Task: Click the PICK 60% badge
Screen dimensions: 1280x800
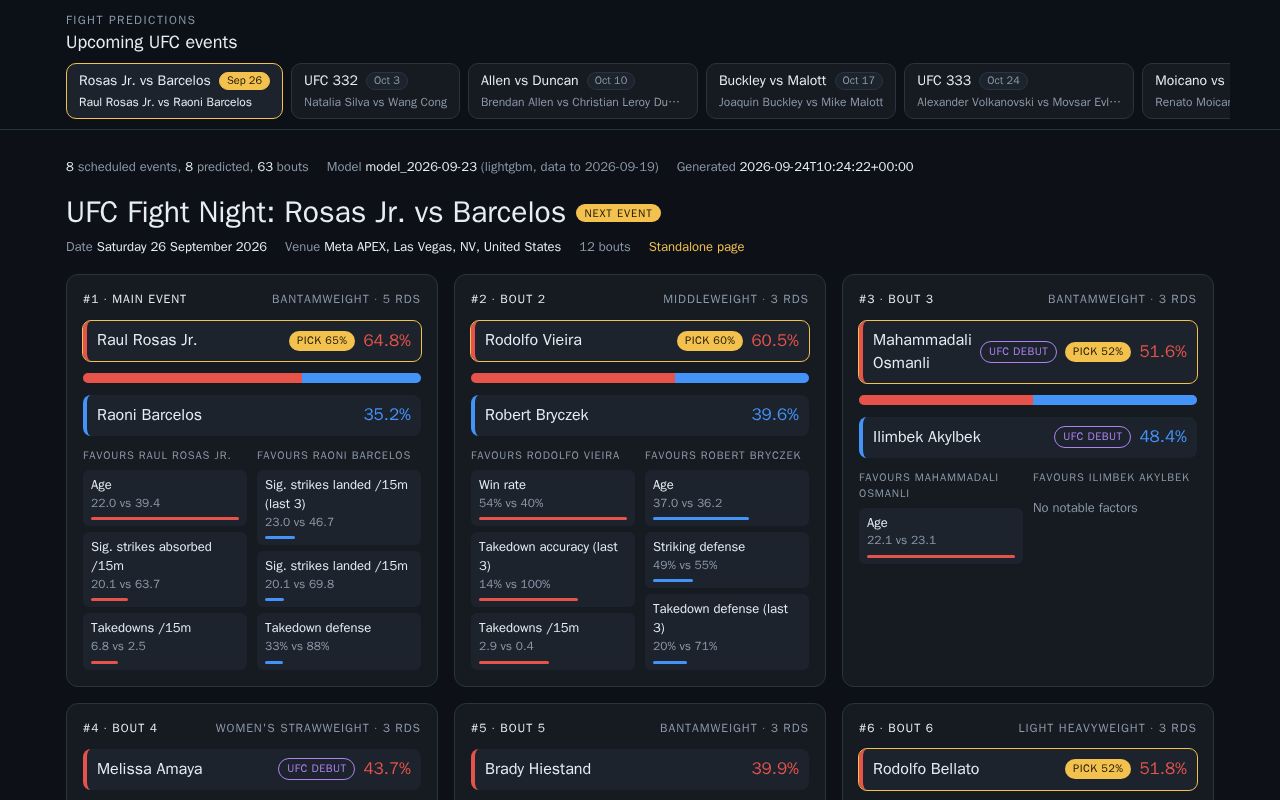Action: (710, 341)
